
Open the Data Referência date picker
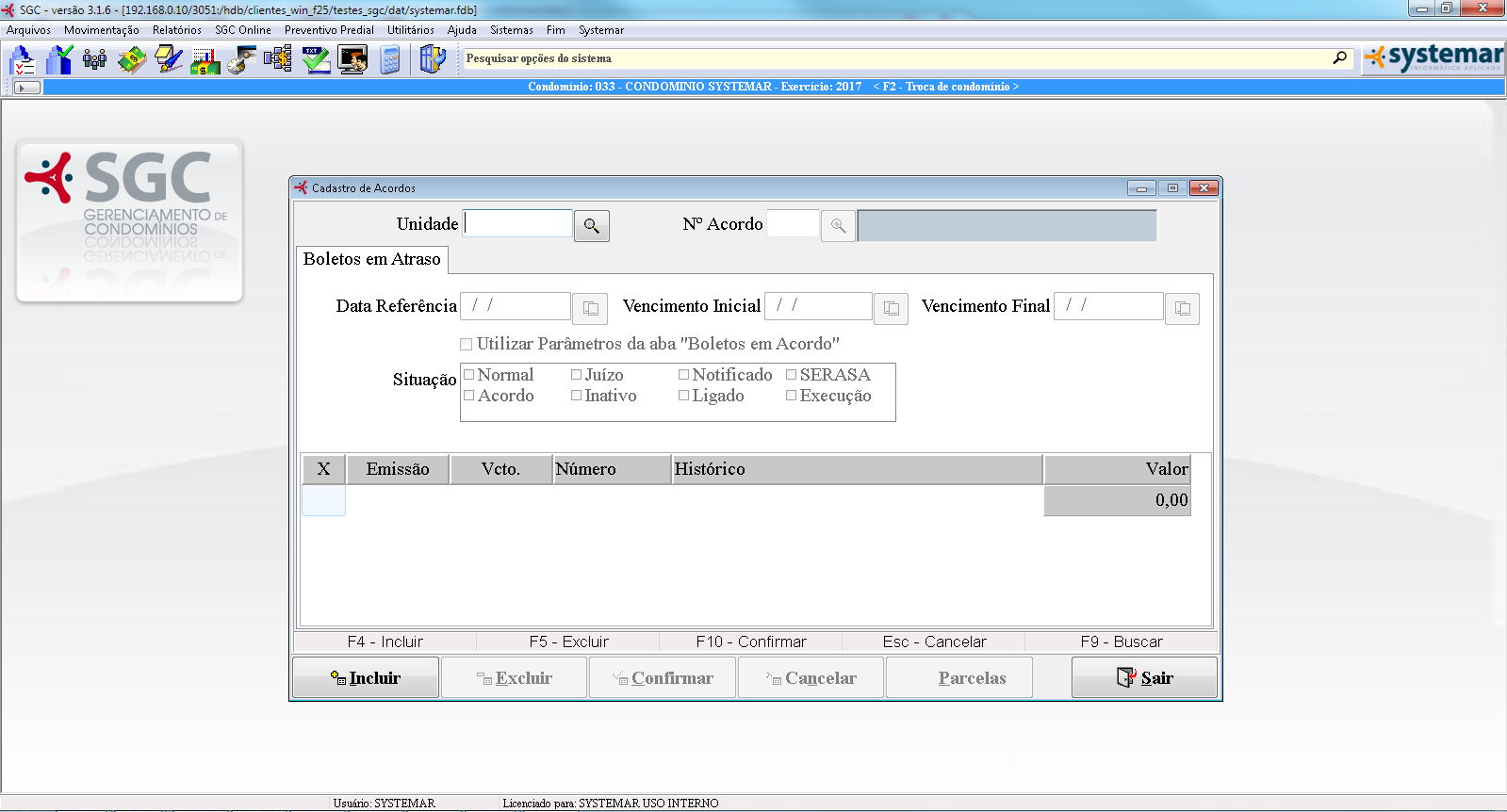click(590, 309)
